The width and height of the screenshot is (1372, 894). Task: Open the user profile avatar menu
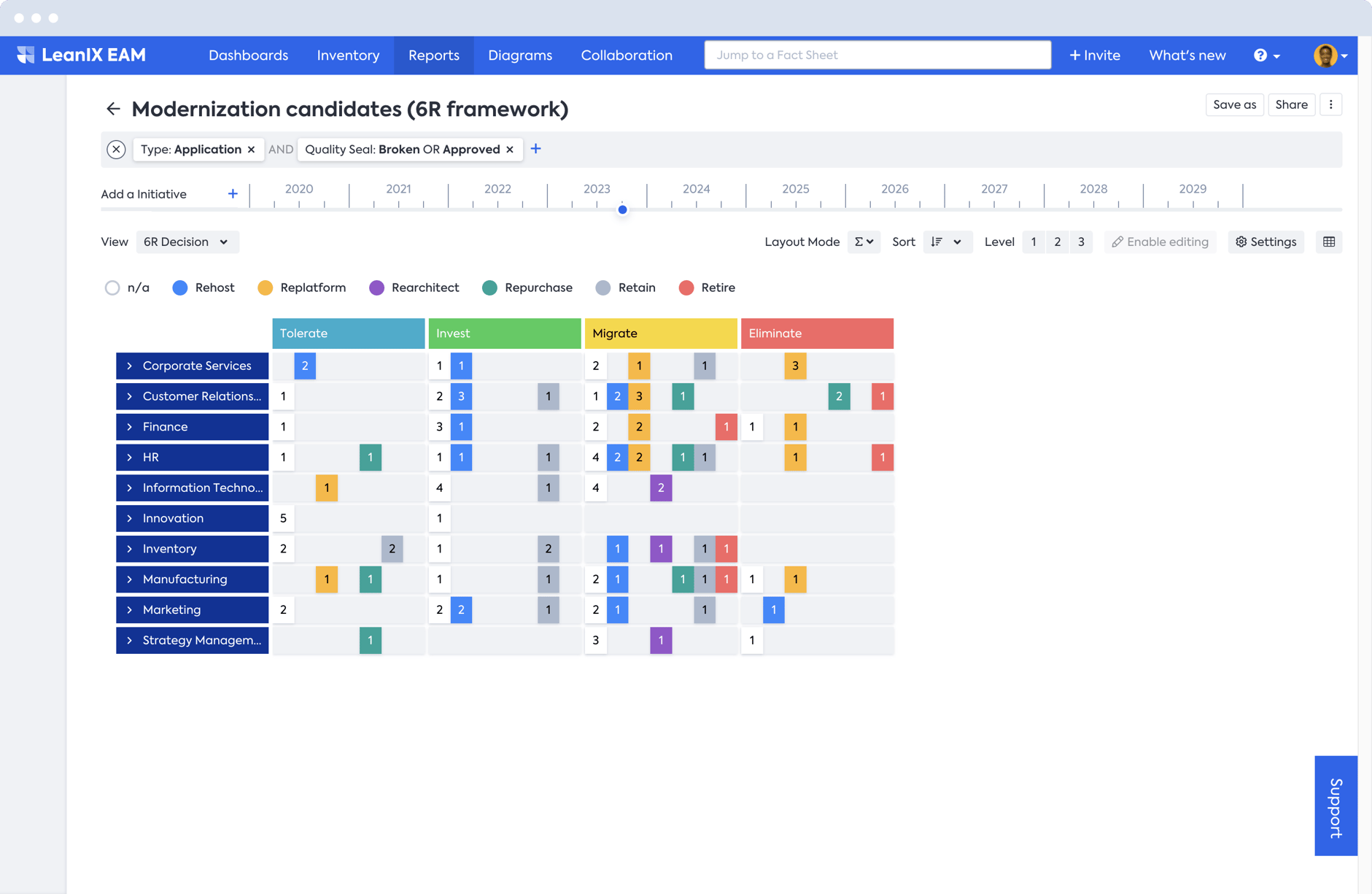(x=1329, y=55)
